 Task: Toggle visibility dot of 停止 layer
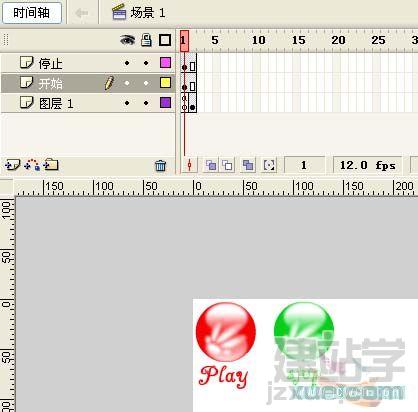point(127,63)
